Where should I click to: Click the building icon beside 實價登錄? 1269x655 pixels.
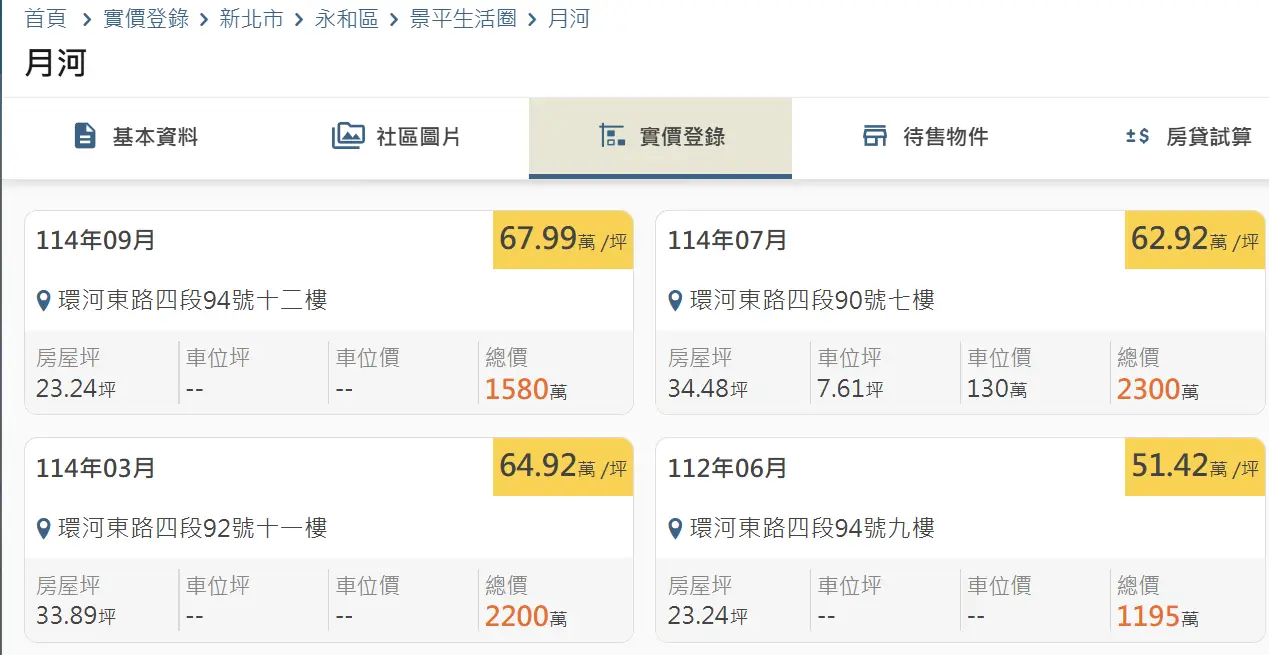pos(611,136)
